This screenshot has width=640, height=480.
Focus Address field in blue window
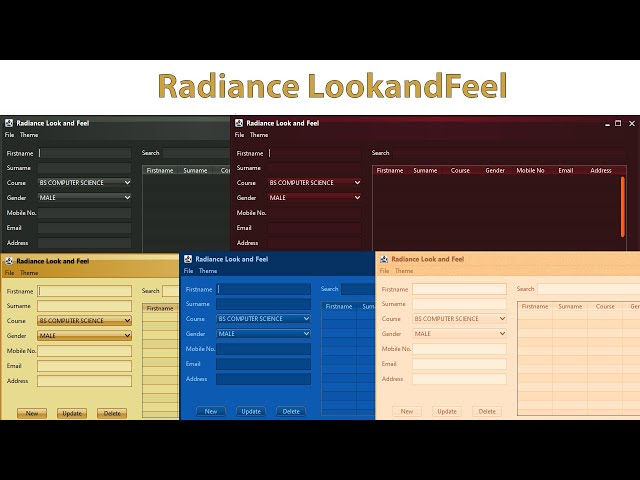point(263,379)
